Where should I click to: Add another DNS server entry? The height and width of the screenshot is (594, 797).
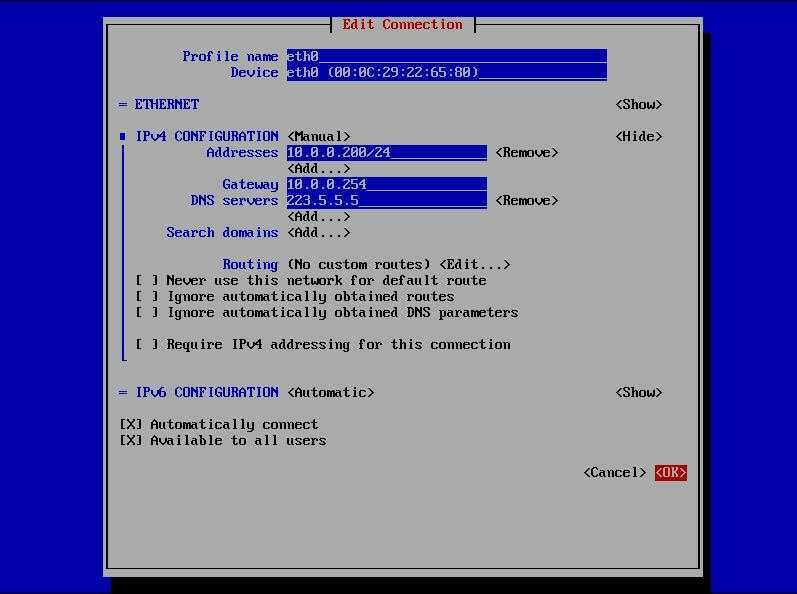point(319,216)
